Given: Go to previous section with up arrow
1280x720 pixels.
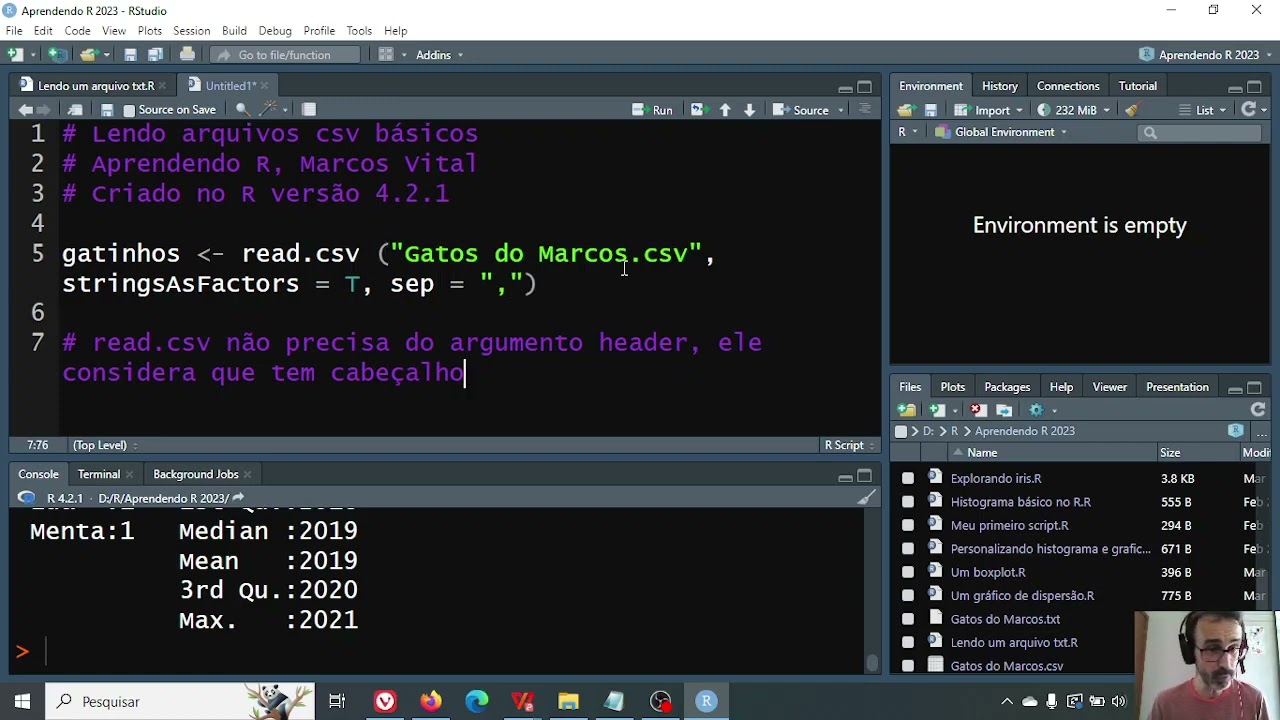Looking at the screenshot, I should pos(725,110).
